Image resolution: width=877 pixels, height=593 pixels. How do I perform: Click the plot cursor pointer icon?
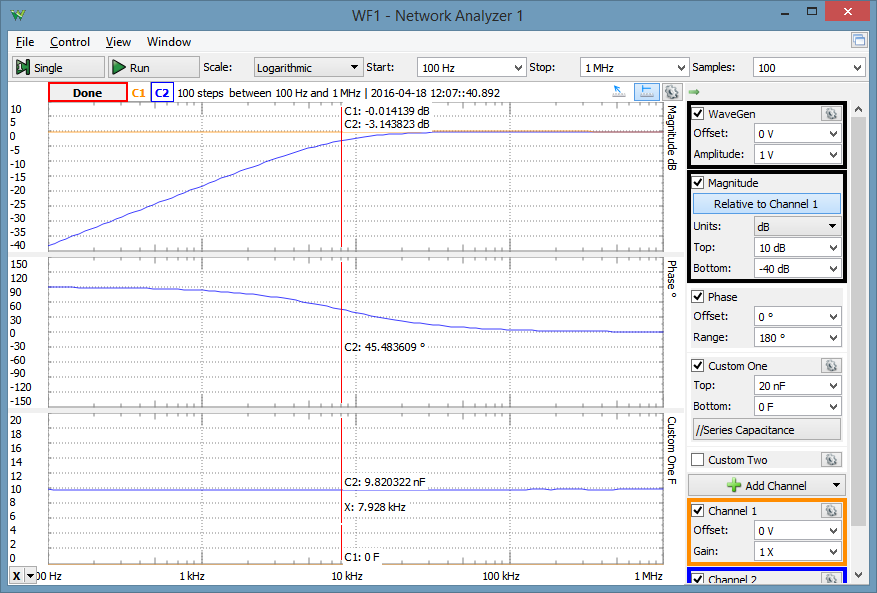620,92
